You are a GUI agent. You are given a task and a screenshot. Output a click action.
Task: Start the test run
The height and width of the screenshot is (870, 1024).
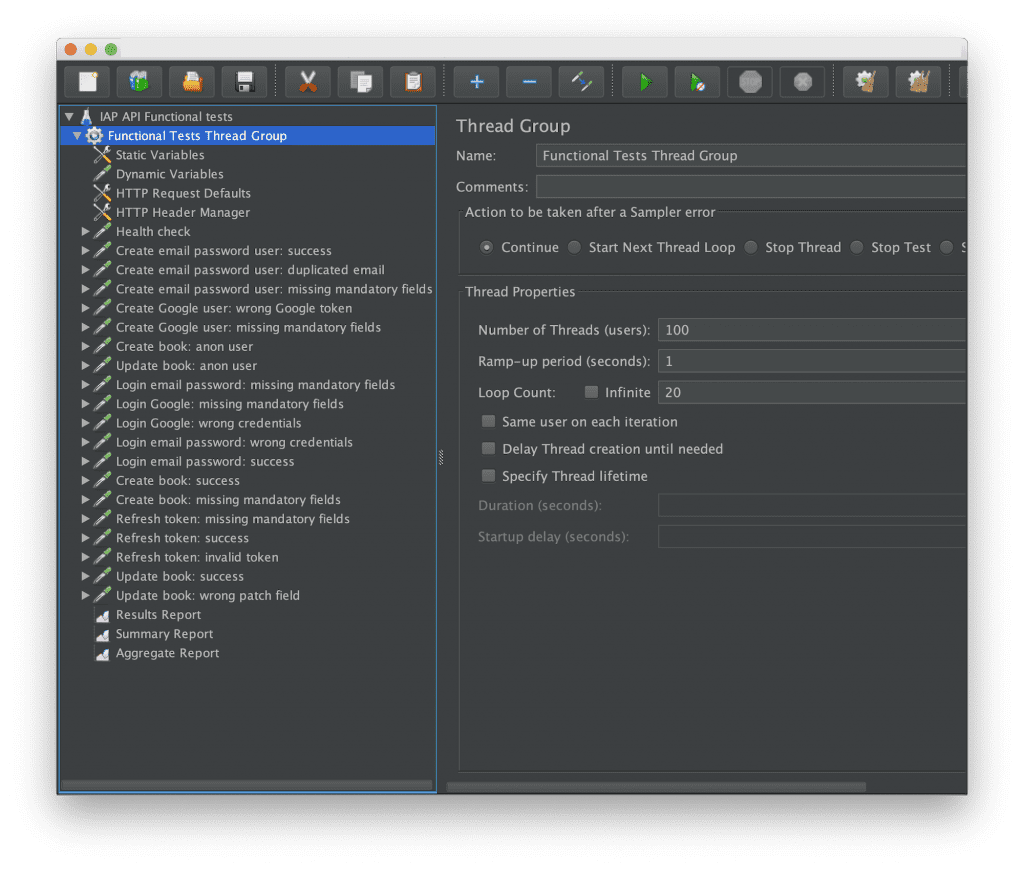pyautogui.click(x=644, y=81)
